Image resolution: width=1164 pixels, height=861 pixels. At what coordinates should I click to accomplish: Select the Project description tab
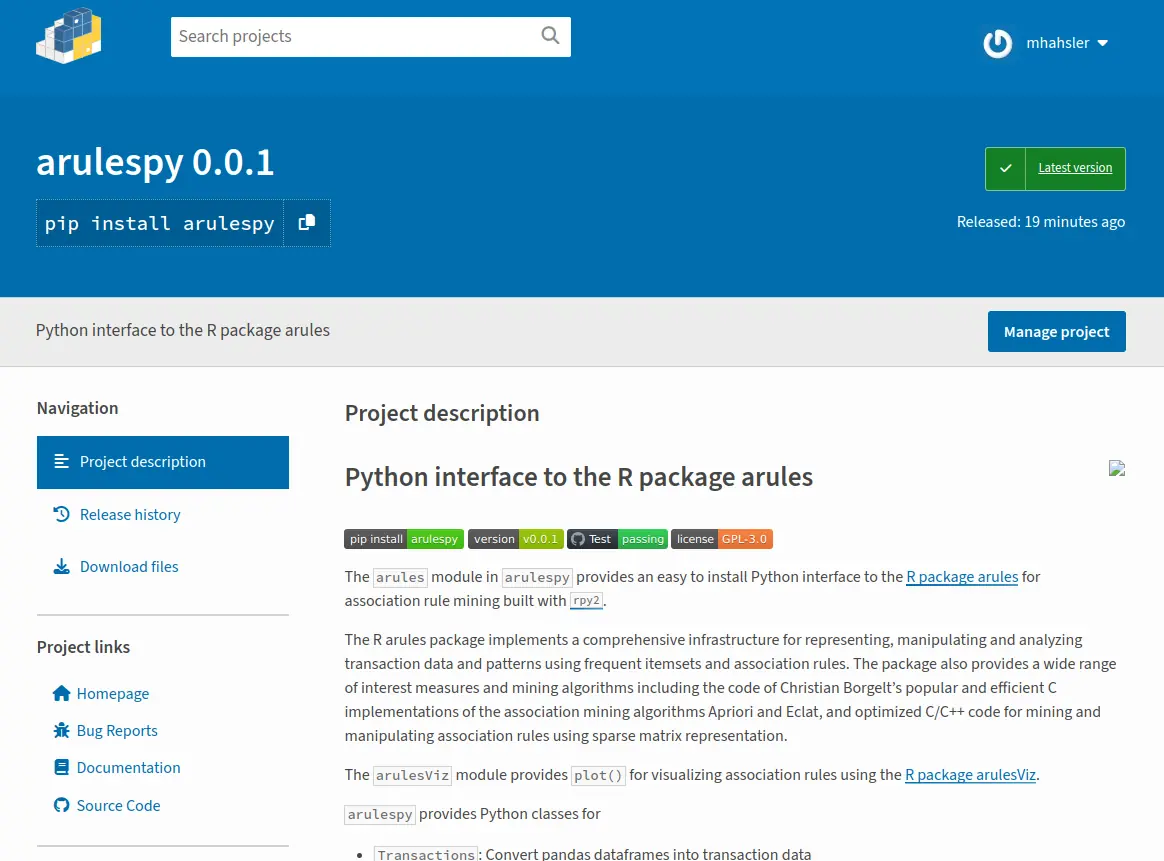(163, 462)
